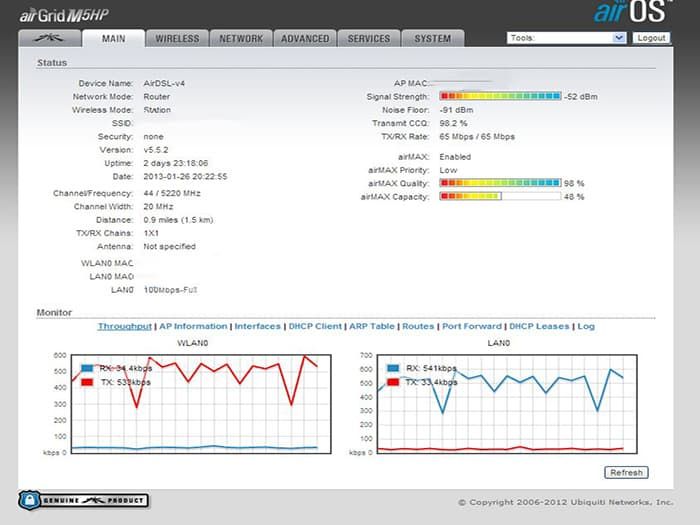
Task: Open the AP Information link
Action: click(x=193, y=326)
